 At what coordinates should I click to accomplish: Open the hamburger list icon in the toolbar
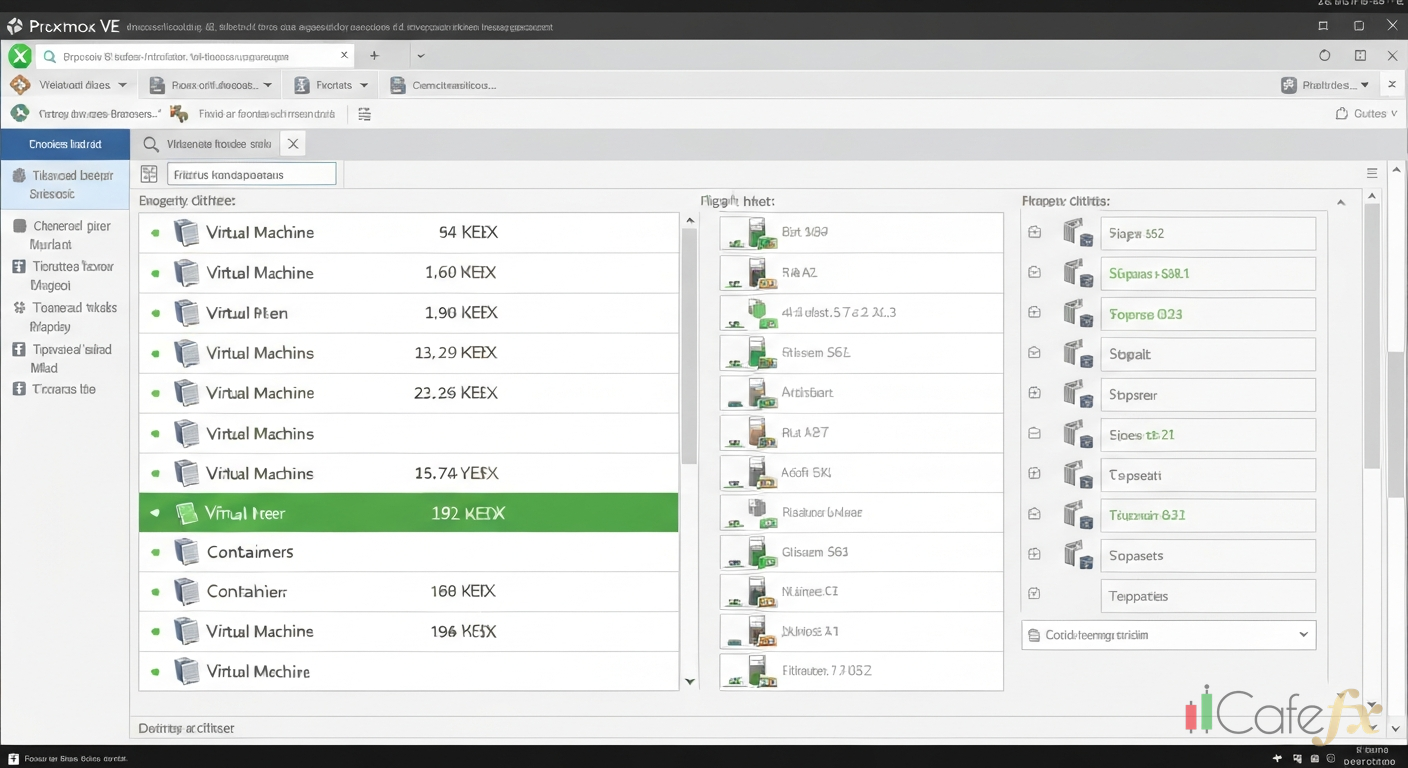pyautogui.click(x=364, y=114)
